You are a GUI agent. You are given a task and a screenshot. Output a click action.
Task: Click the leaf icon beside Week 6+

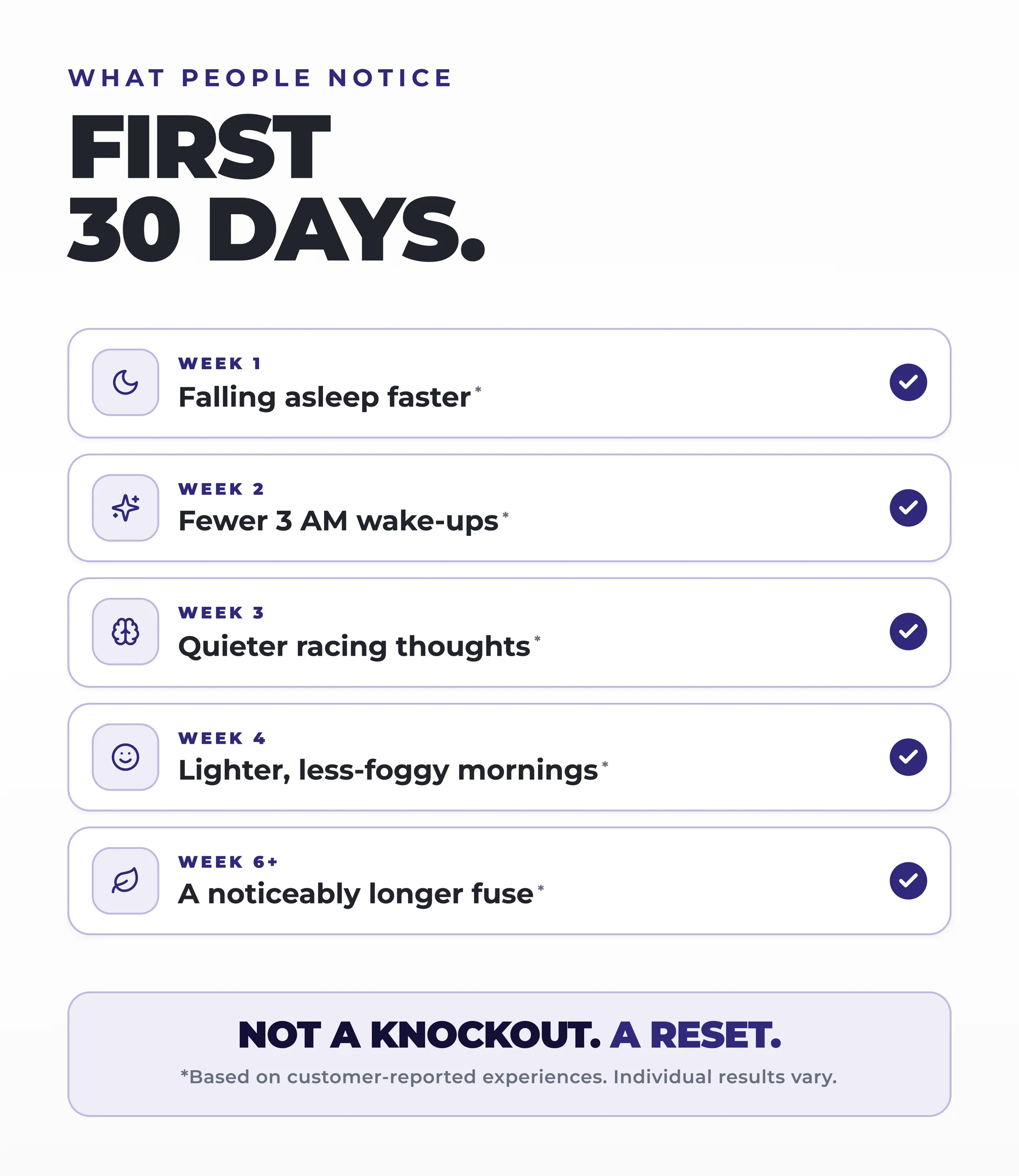(125, 881)
